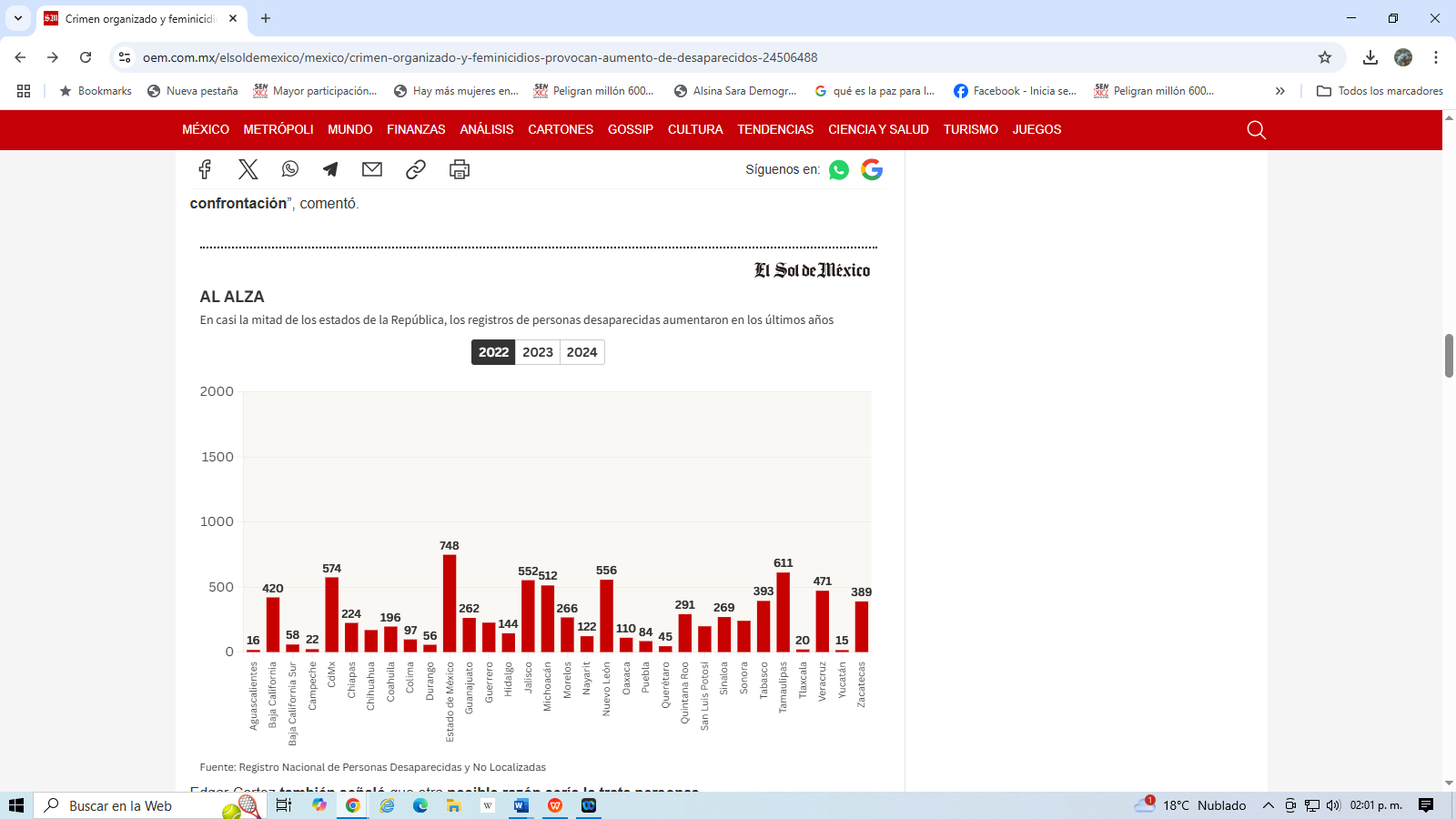The height and width of the screenshot is (819, 1456).
Task: Follow on WhatsApp green icon
Action: pos(839,169)
